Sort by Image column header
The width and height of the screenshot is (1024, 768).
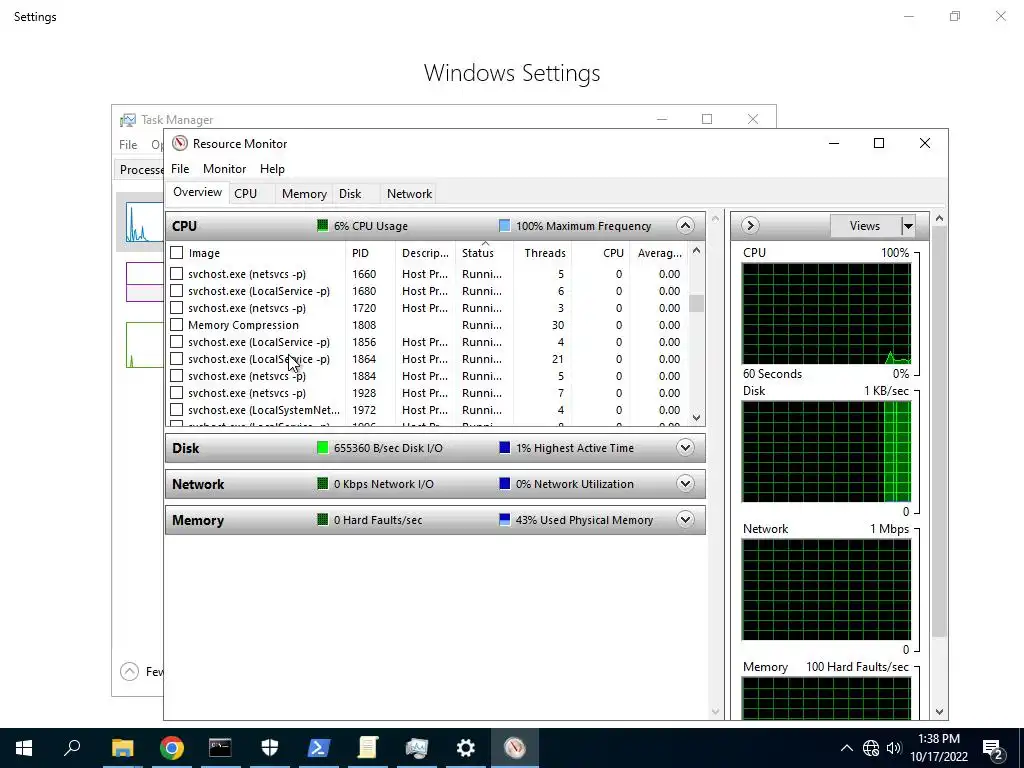pyautogui.click(x=266, y=253)
